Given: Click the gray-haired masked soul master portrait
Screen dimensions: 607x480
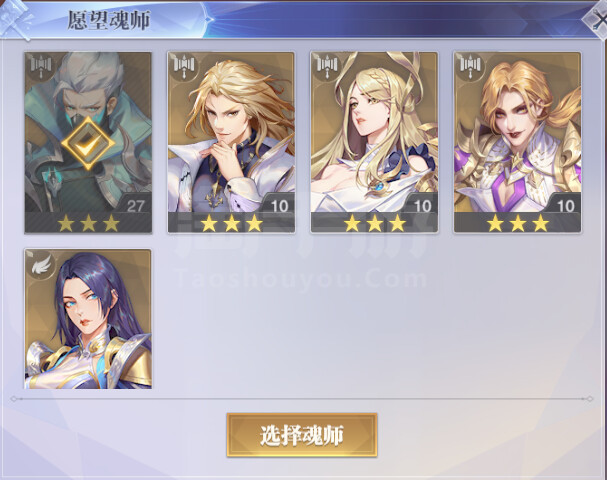Looking at the screenshot, I should point(88,142).
